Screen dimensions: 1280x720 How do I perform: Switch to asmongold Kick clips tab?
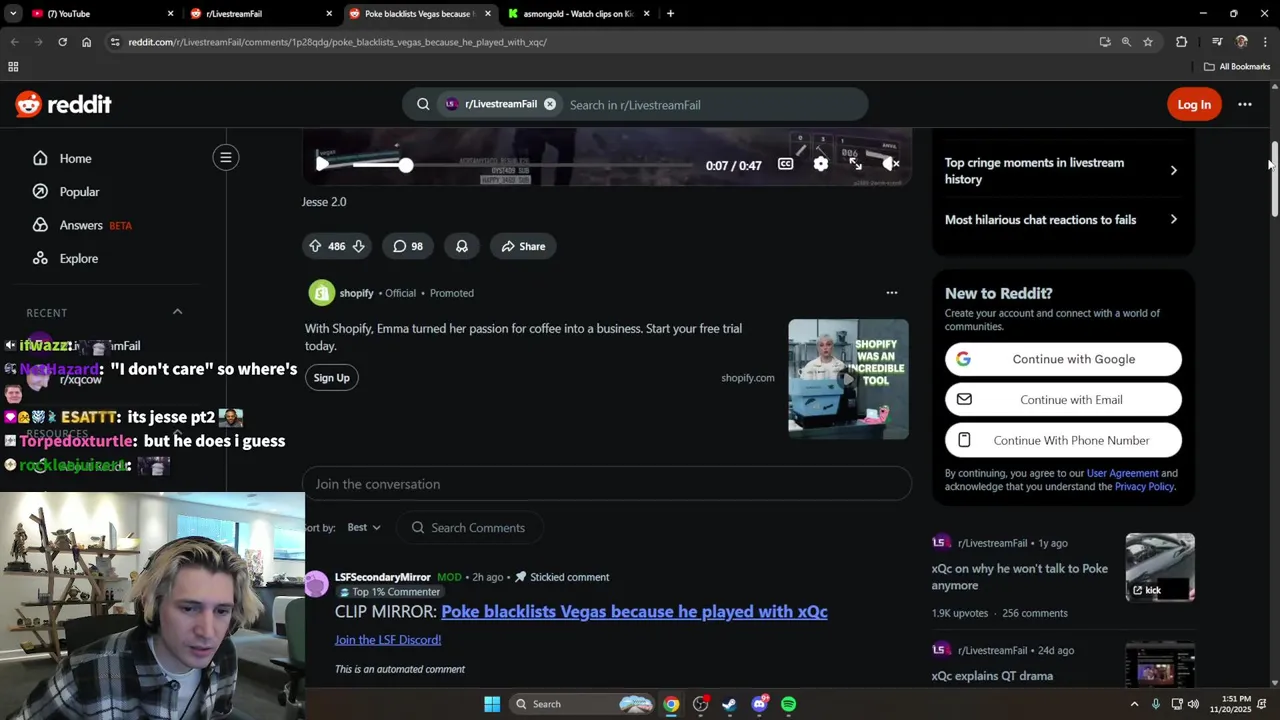576,14
